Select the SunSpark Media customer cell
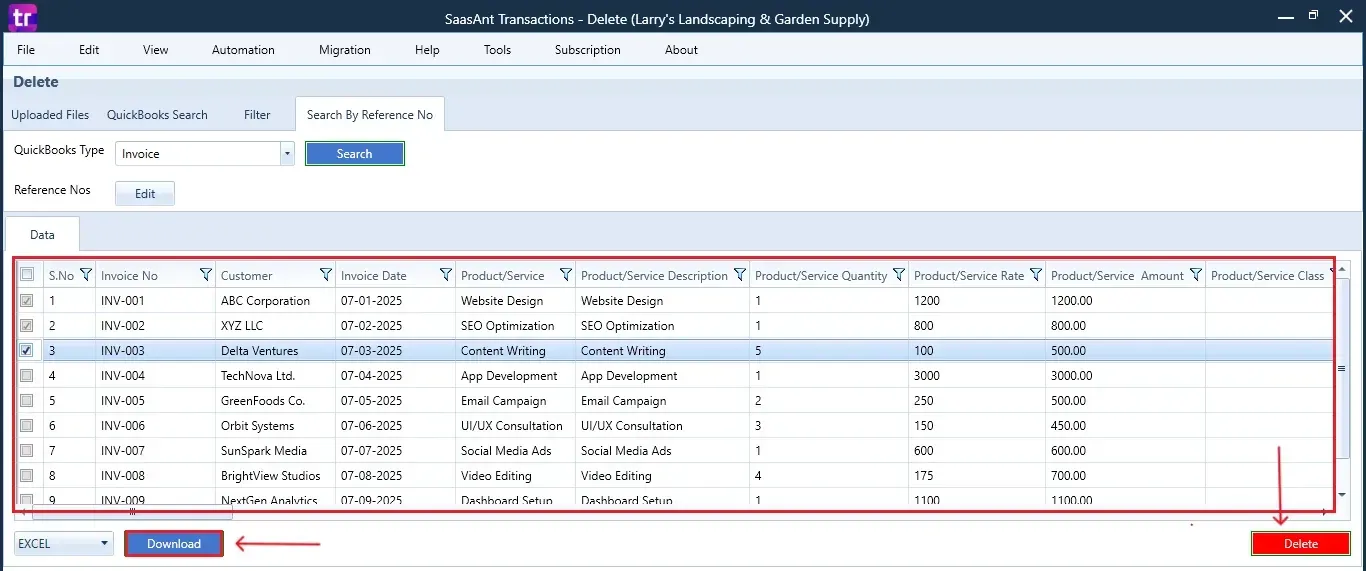The image size is (1366, 571). (275, 450)
